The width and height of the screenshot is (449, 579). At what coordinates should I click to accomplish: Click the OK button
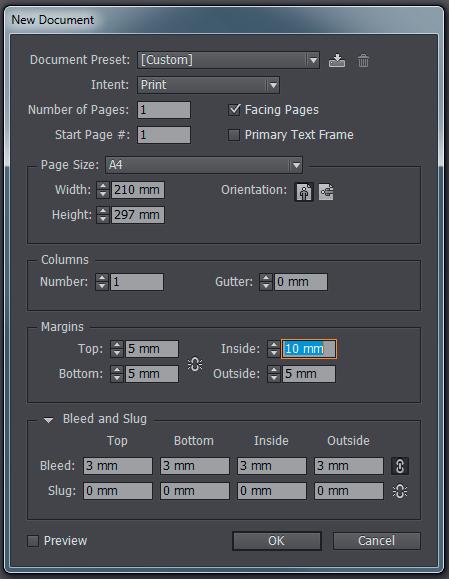coord(277,541)
